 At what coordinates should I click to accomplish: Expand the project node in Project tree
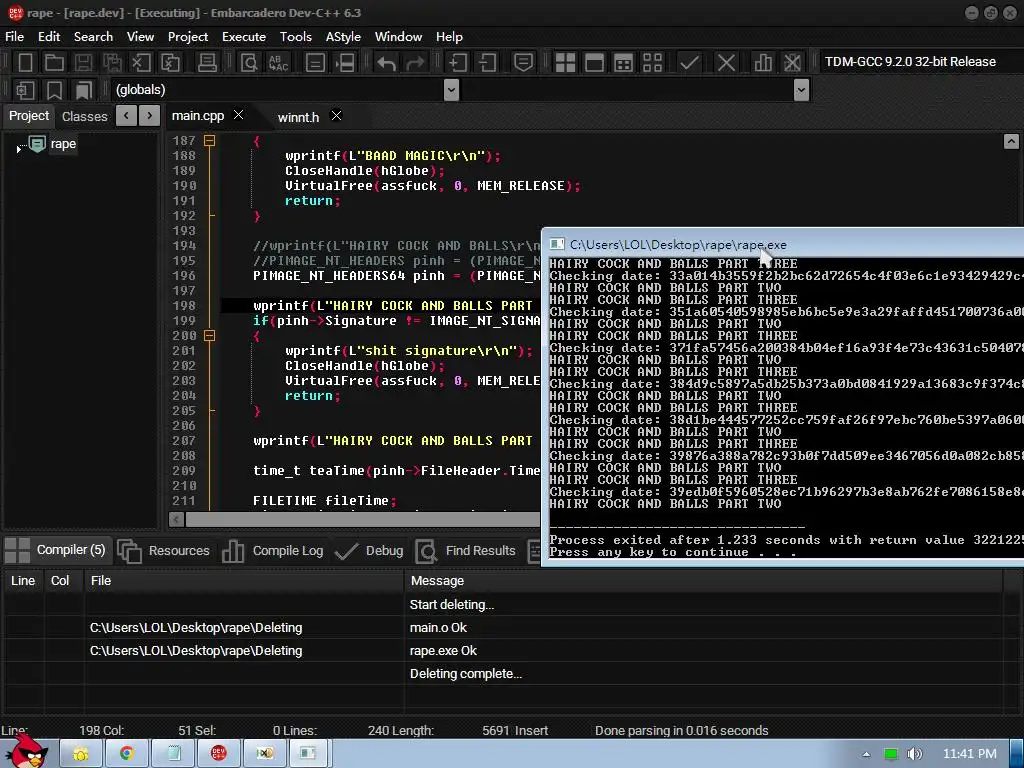click(x=19, y=149)
